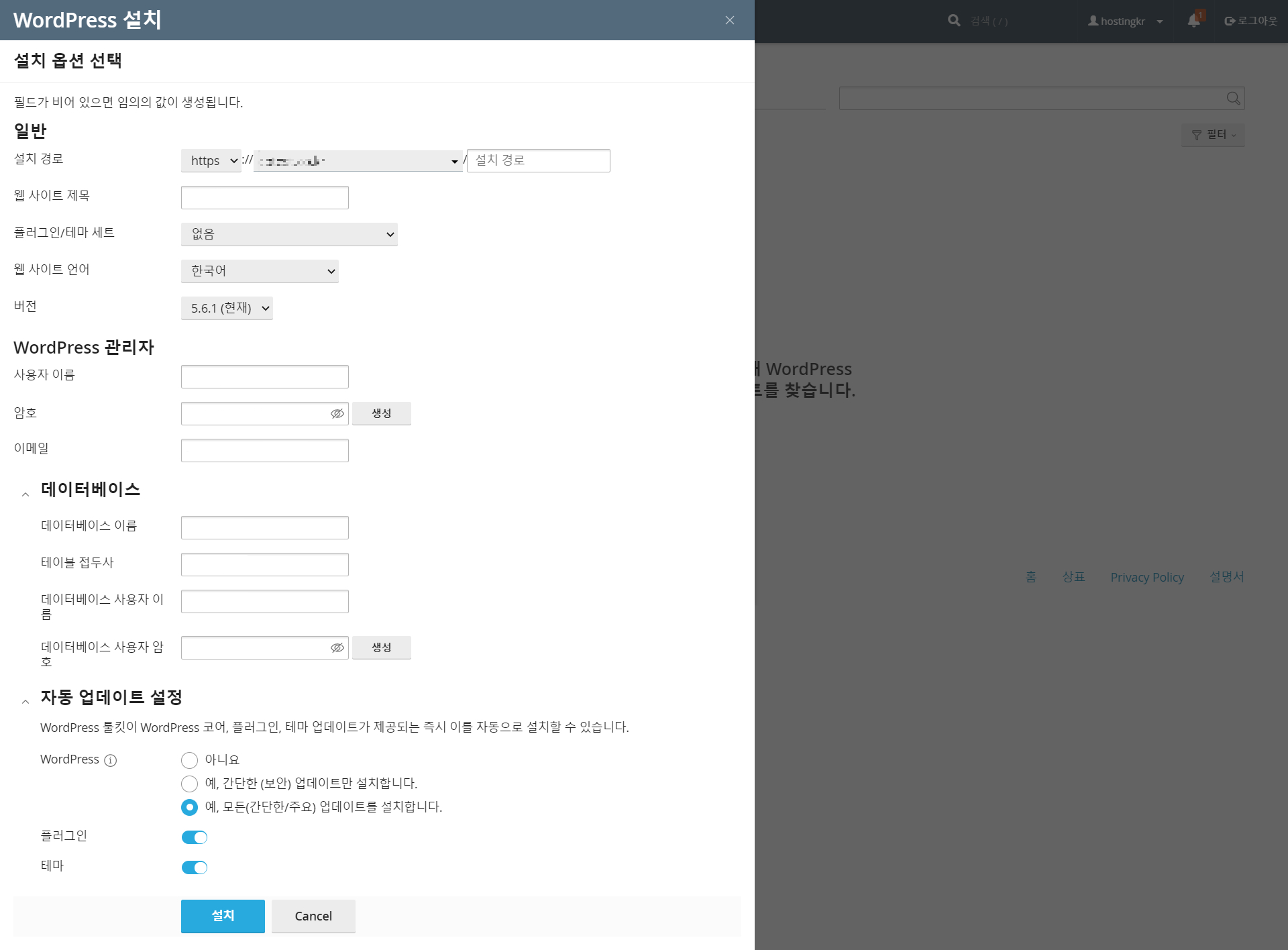Click the WordPress info icon

click(x=111, y=760)
